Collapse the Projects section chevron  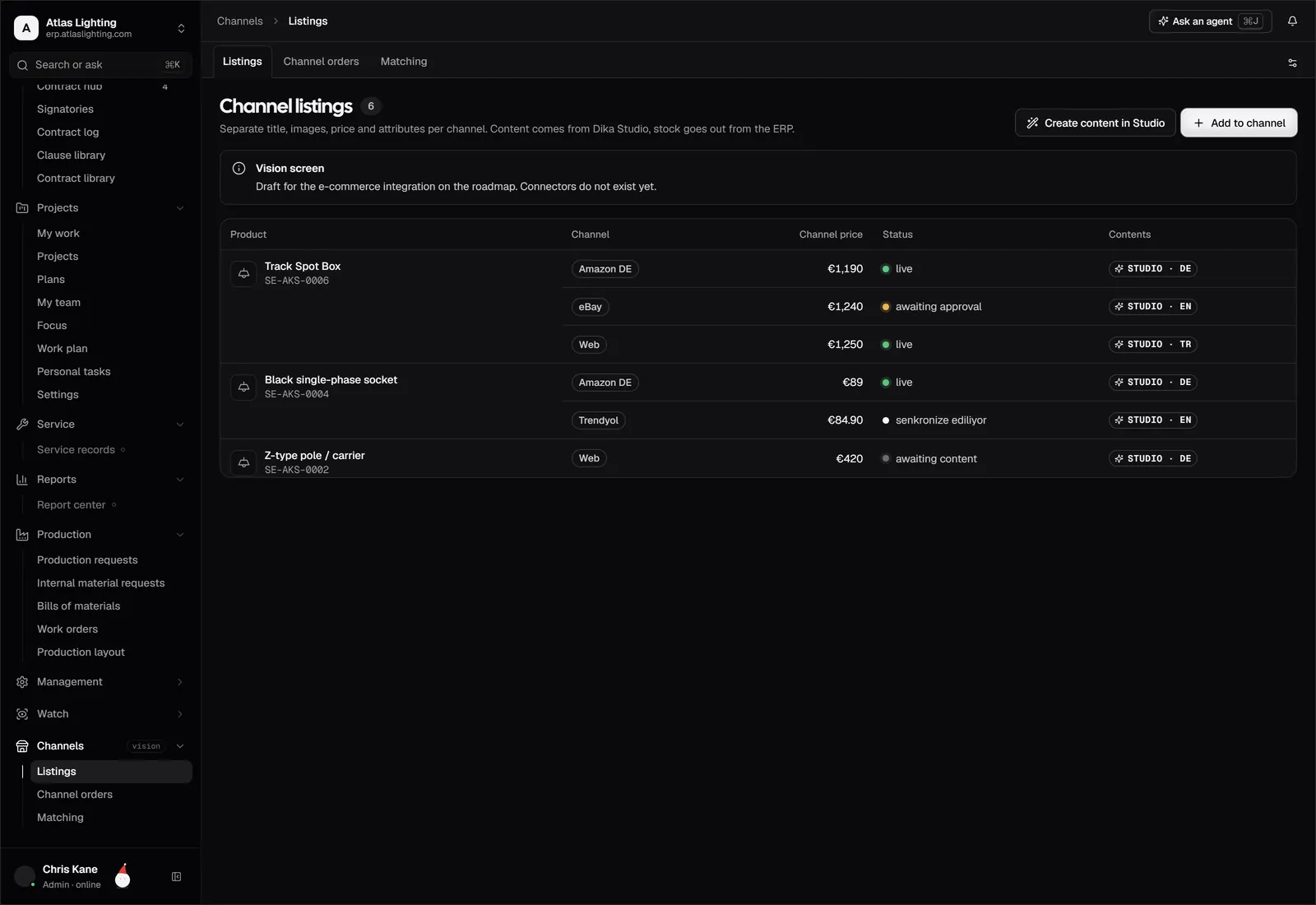[x=180, y=208]
